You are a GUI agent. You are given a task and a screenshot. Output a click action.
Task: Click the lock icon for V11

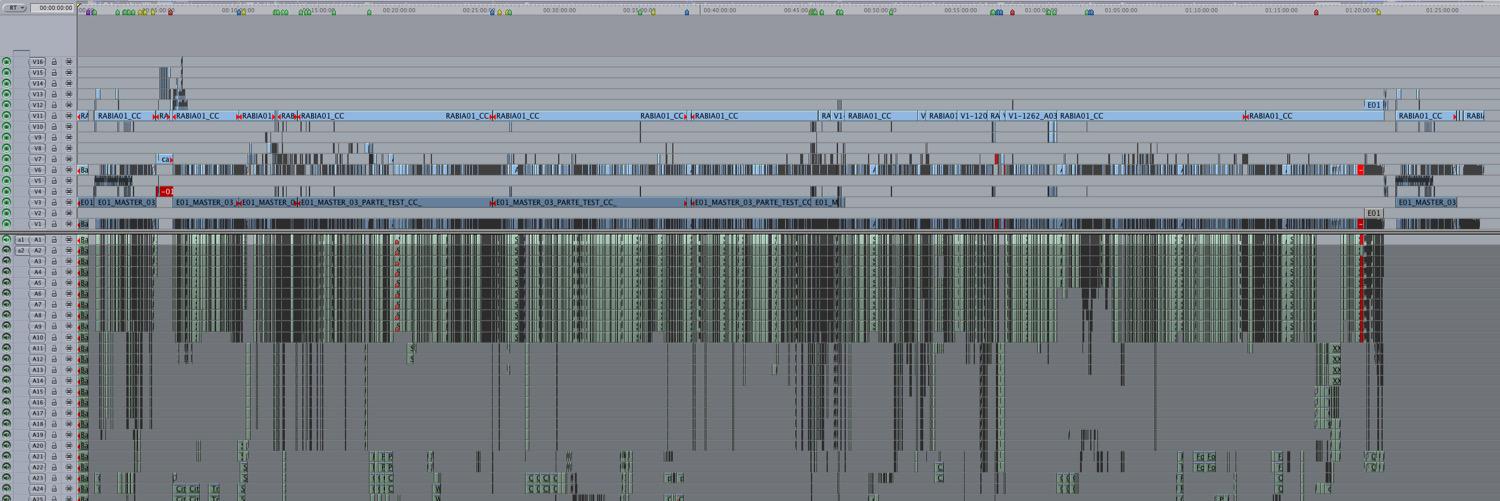pyautogui.click(x=55, y=116)
